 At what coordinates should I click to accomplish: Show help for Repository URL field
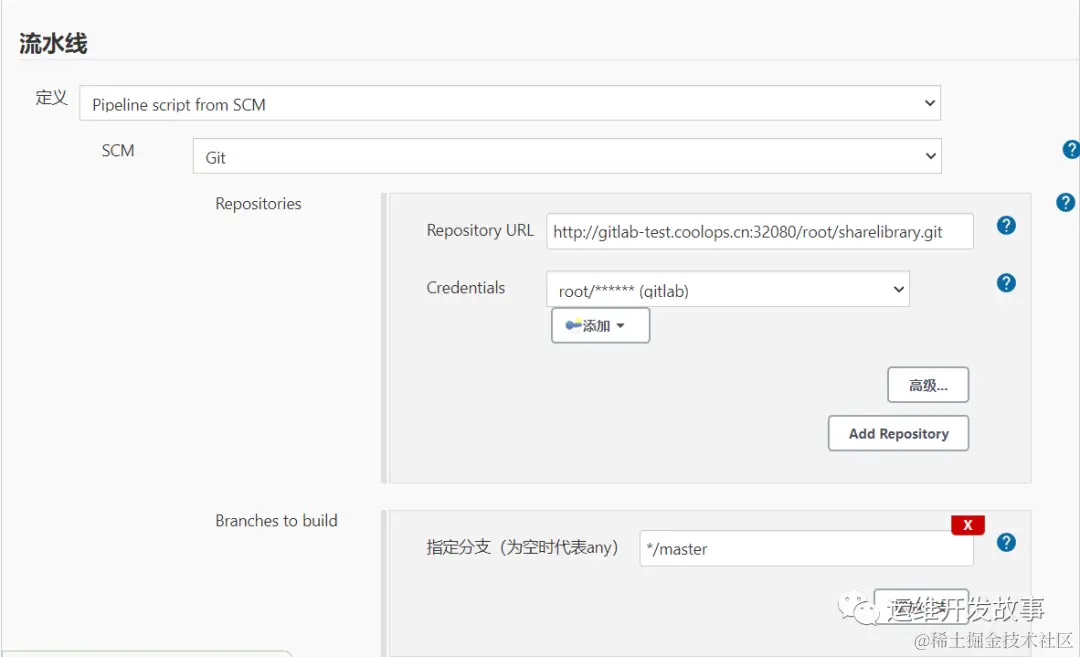pyautogui.click(x=1006, y=225)
